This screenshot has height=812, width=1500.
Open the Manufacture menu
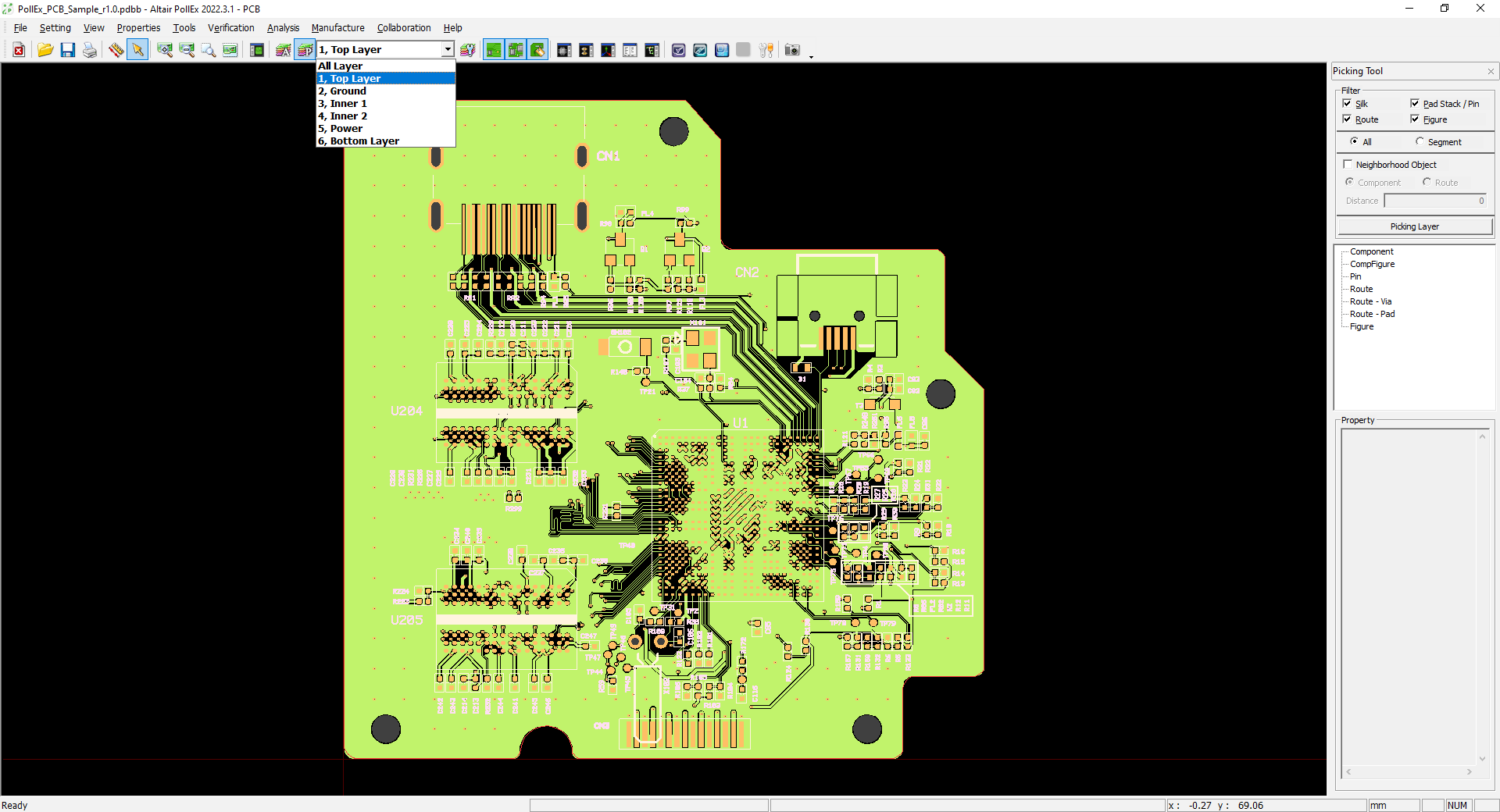[x=337, y=27]
